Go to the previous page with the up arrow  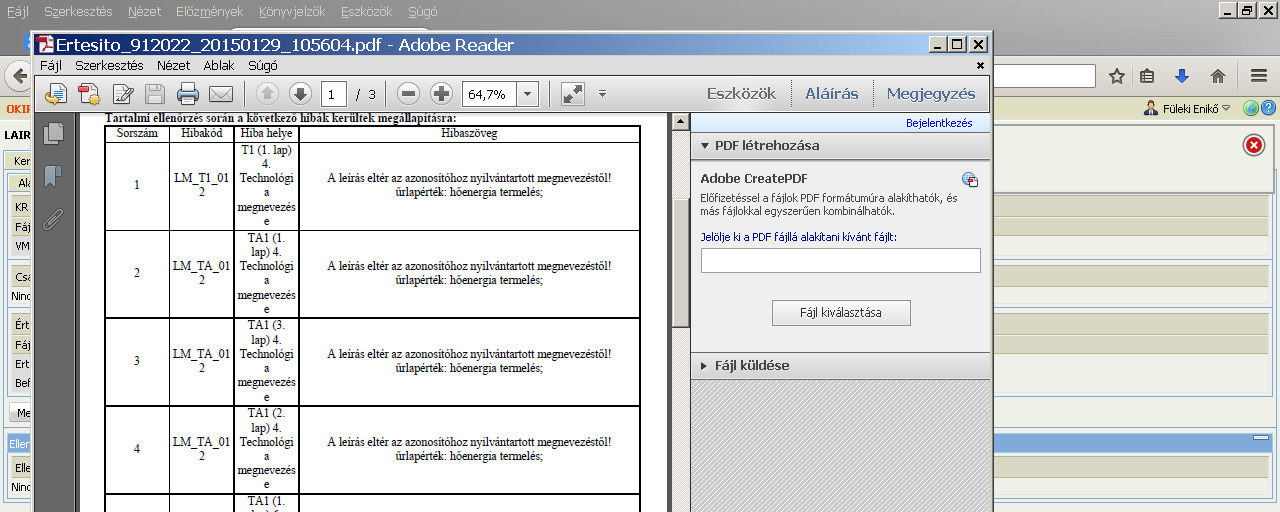267,94
